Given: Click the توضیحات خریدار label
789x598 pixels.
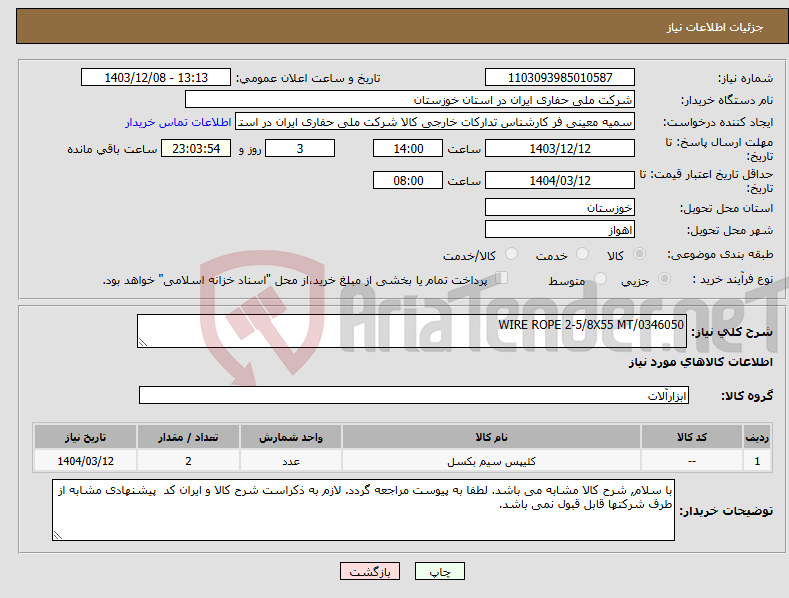Looking at the screenshot, I should point(726,511).
